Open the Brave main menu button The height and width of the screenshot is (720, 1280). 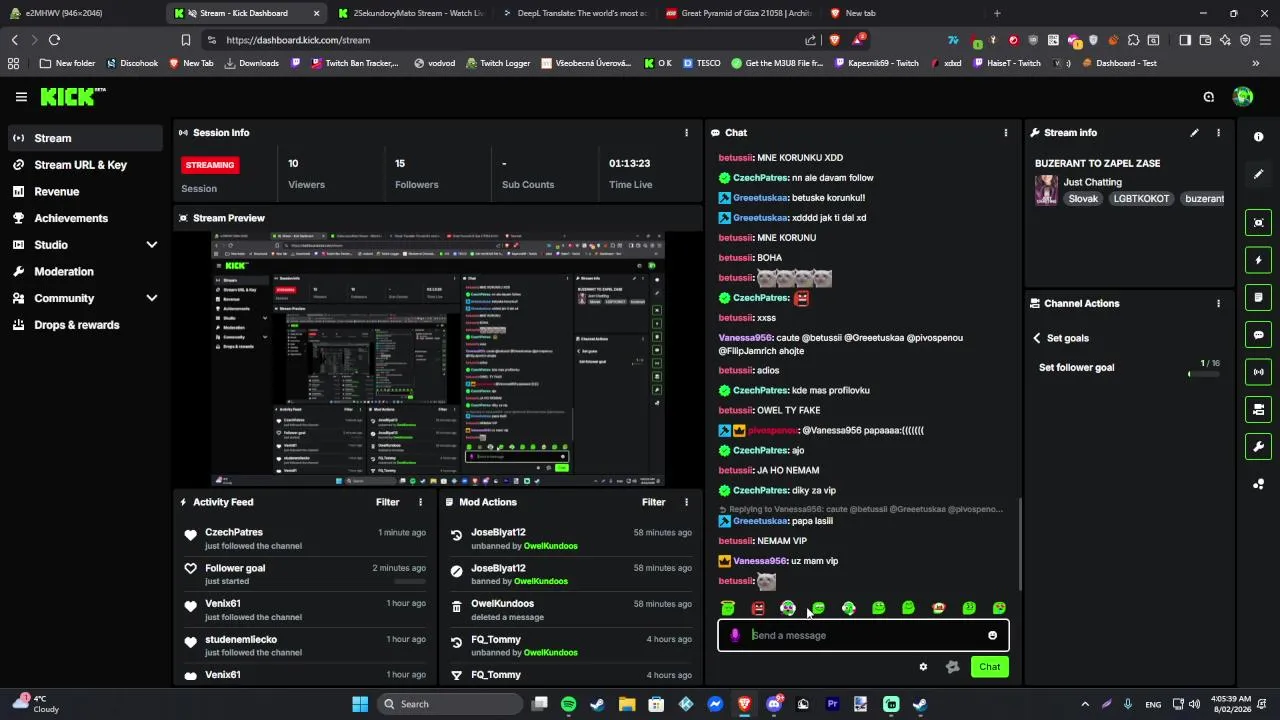click(x=1265, y=40)
